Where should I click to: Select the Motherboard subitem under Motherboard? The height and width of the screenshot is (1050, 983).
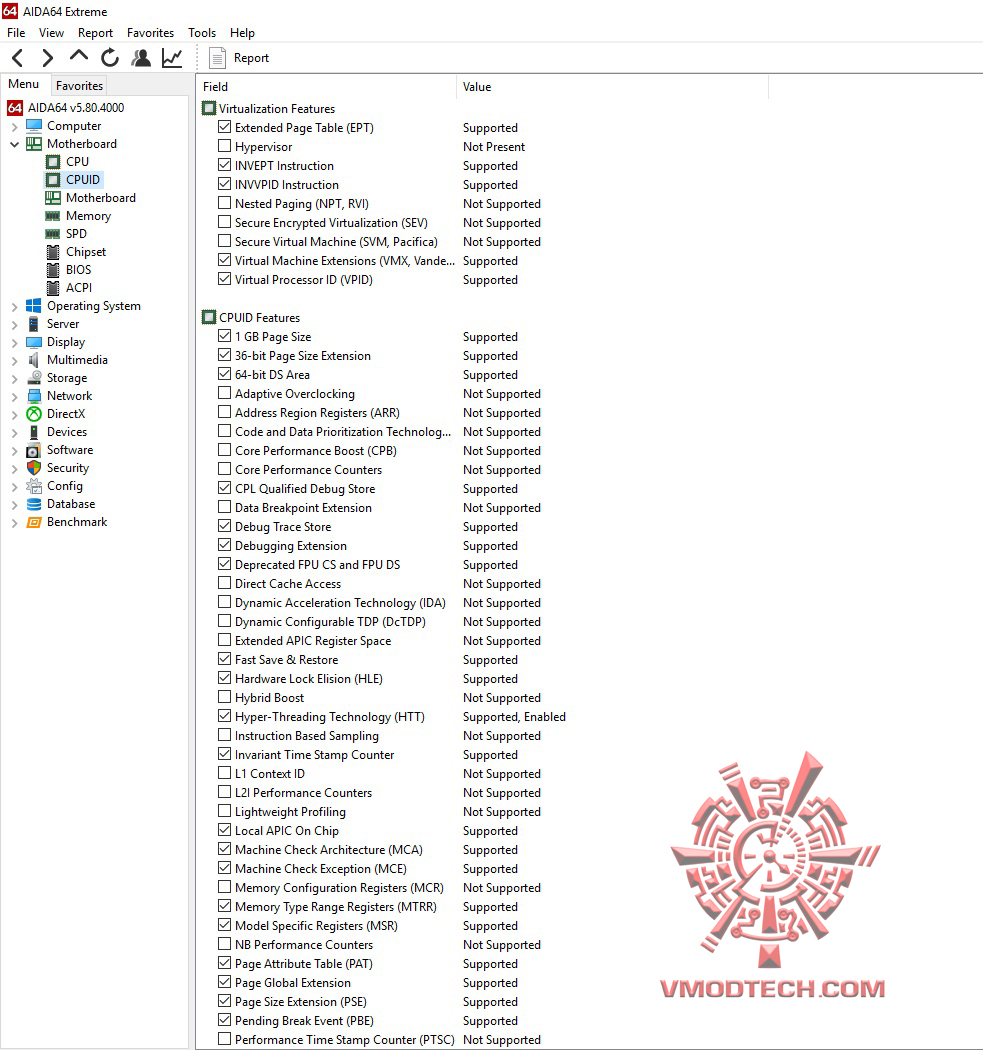pyautogui.click(x=101, y=198)
